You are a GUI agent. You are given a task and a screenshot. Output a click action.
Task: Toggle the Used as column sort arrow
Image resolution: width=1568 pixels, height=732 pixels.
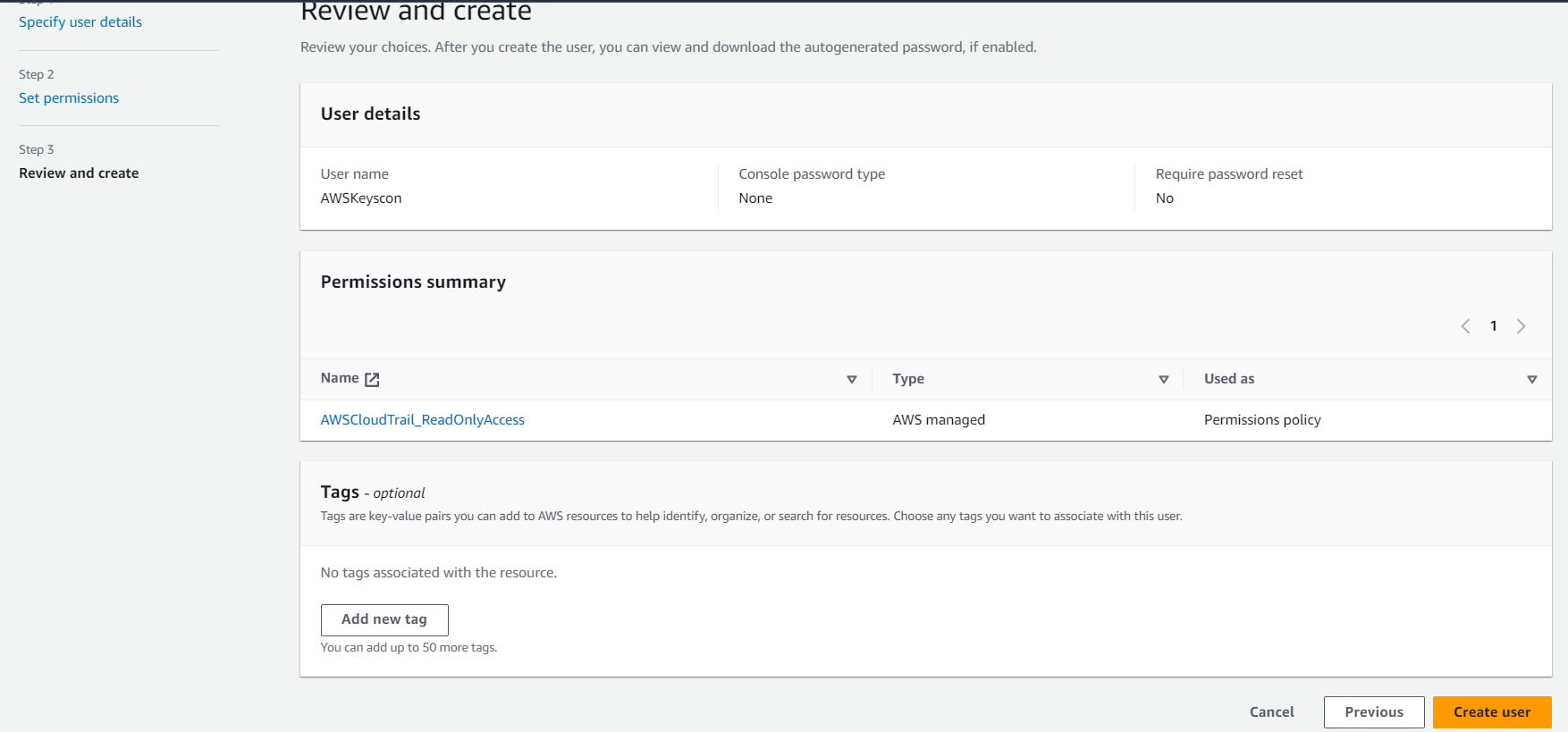pos(1531,380)
